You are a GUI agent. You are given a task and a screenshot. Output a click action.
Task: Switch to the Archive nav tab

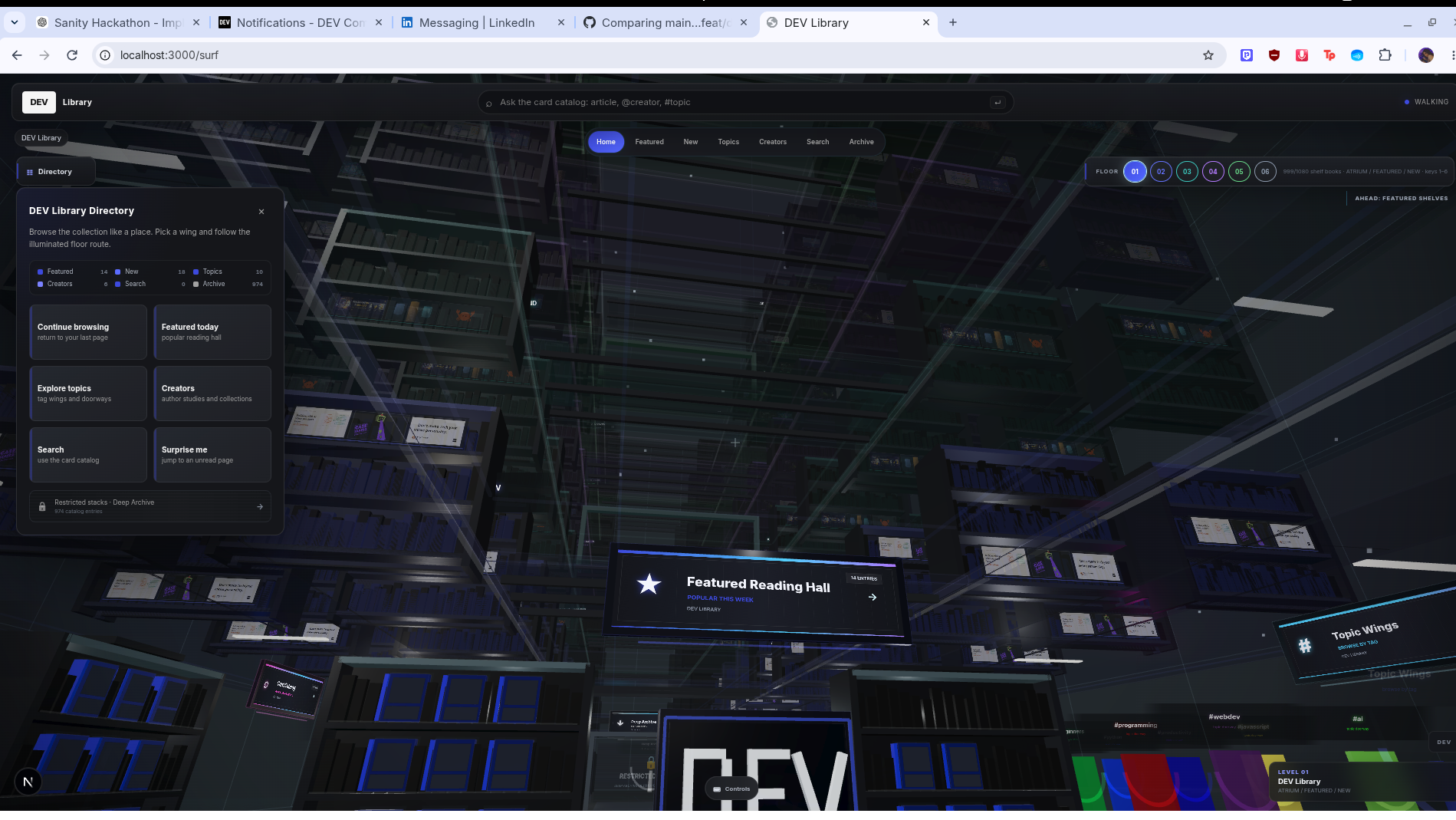tap(862, 142)
